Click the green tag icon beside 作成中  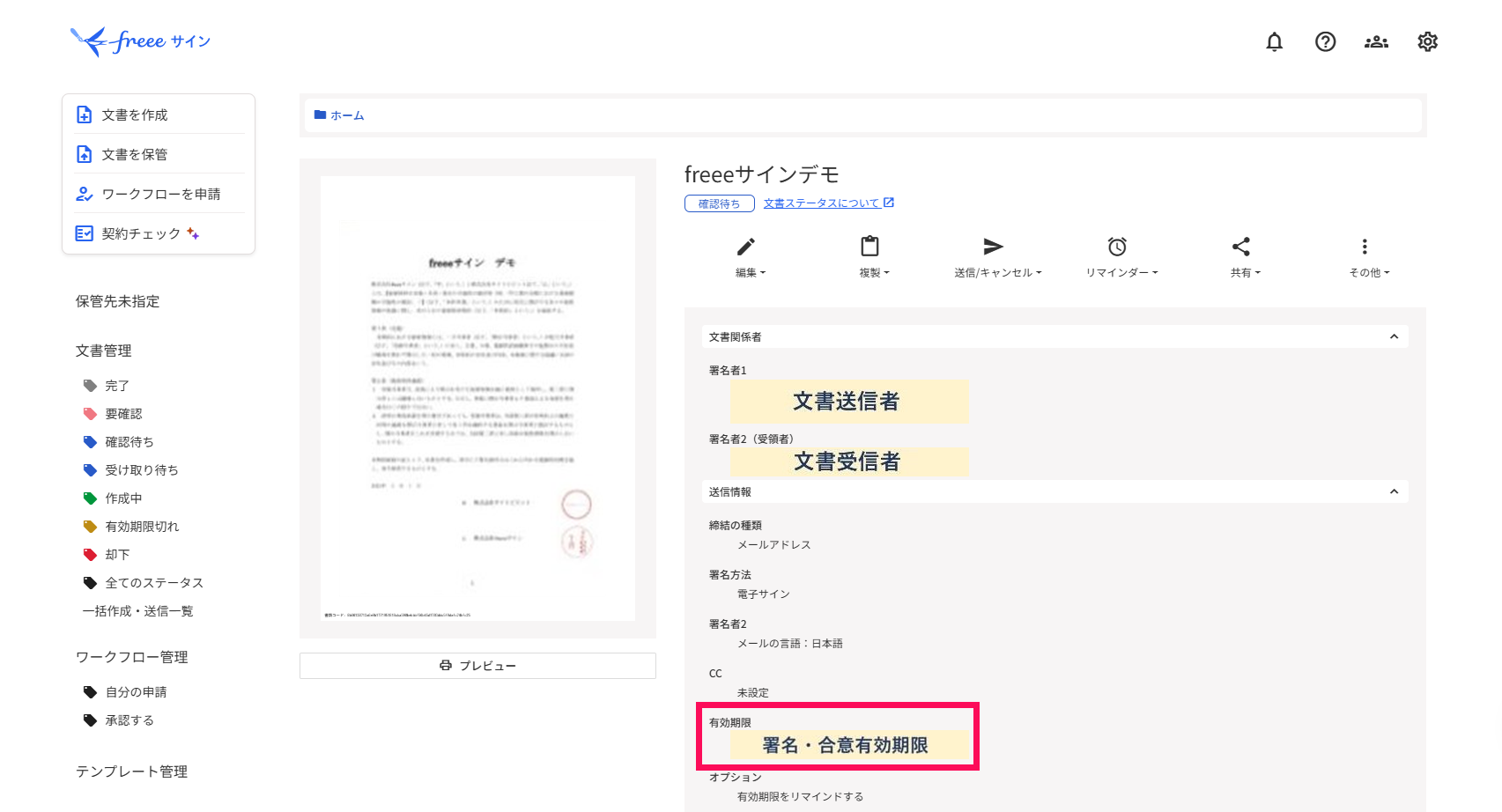(90, 498)
